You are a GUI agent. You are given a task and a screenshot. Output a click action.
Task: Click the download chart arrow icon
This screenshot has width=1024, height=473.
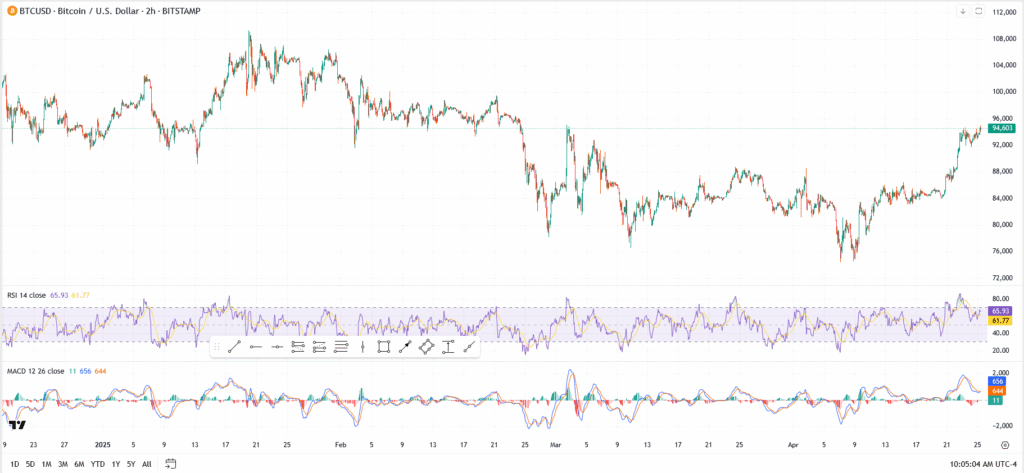[963, 11]
